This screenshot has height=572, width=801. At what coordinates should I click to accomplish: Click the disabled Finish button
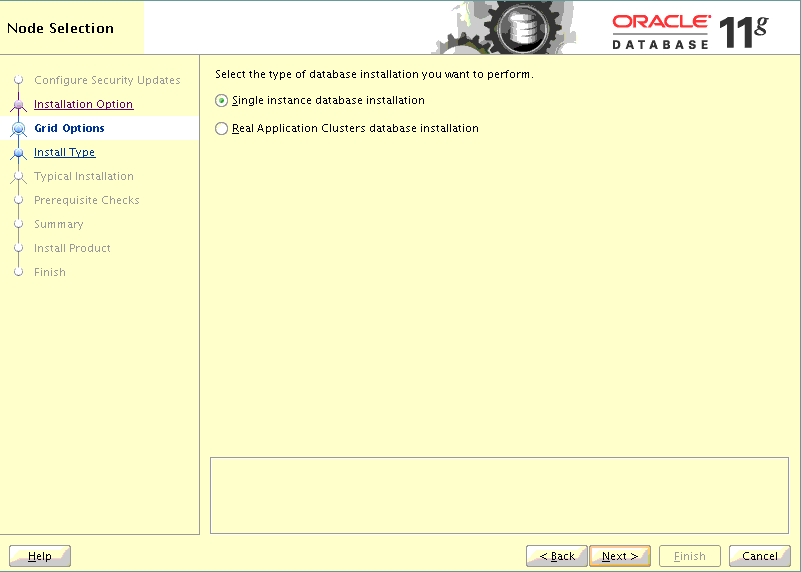click(x=690, y=556)
